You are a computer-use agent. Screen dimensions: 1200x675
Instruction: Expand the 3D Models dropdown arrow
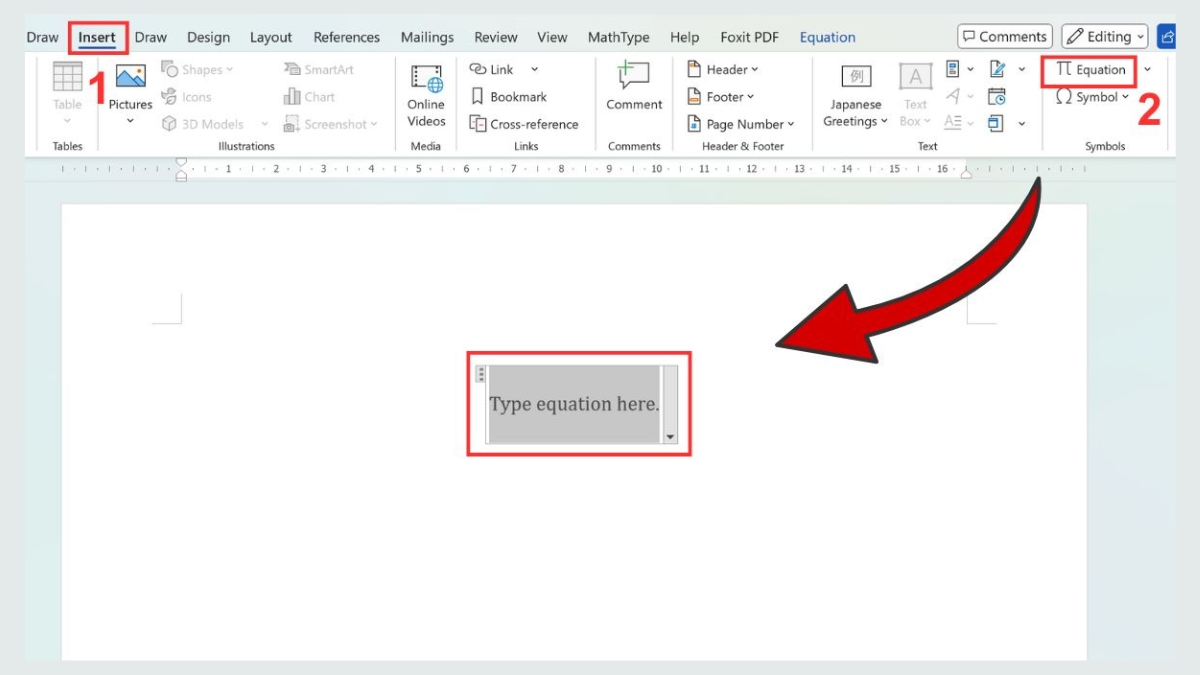(265, 124)
